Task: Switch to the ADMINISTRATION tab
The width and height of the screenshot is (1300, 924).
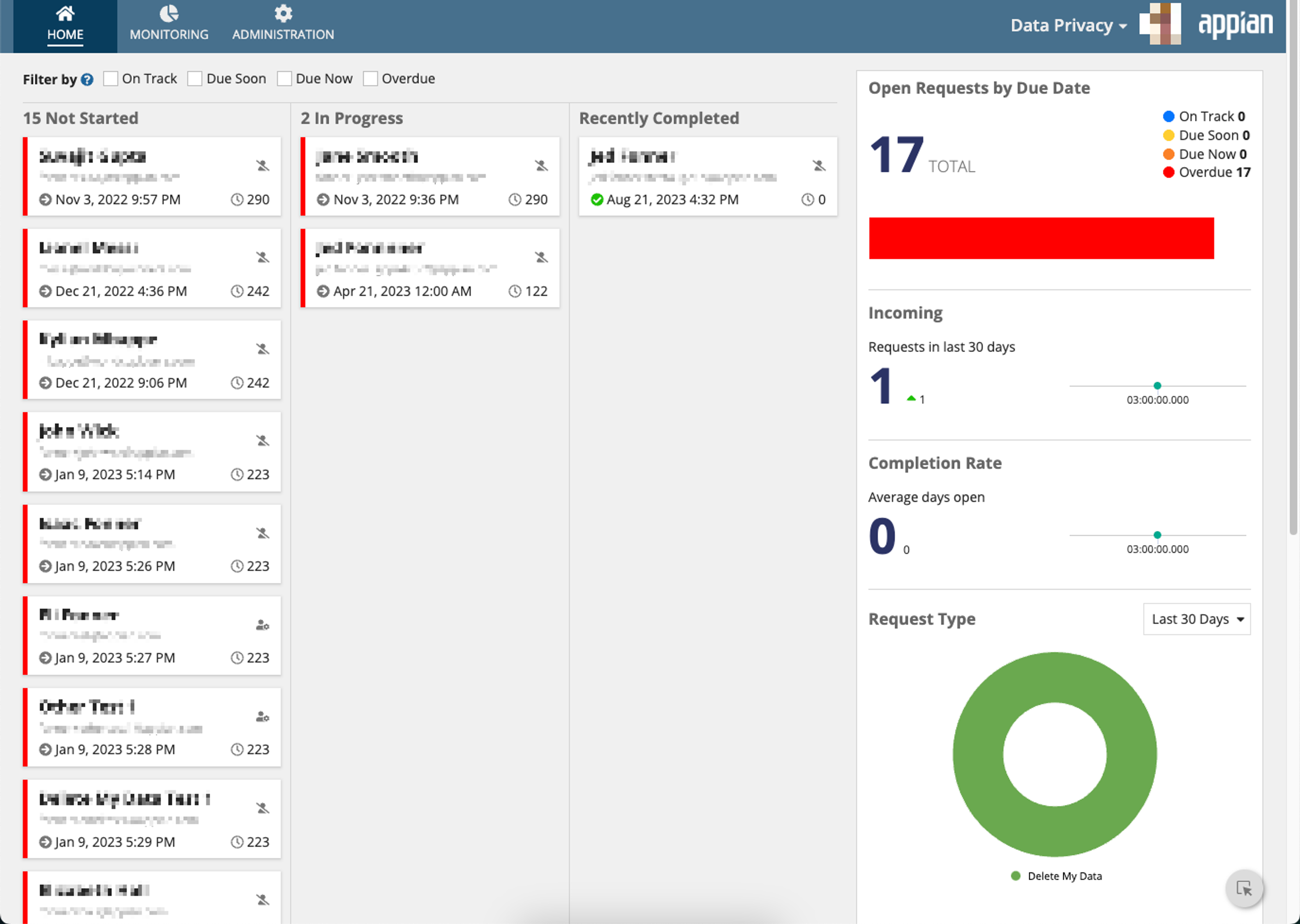Action: pyautogui.click(x=283, y=26)
